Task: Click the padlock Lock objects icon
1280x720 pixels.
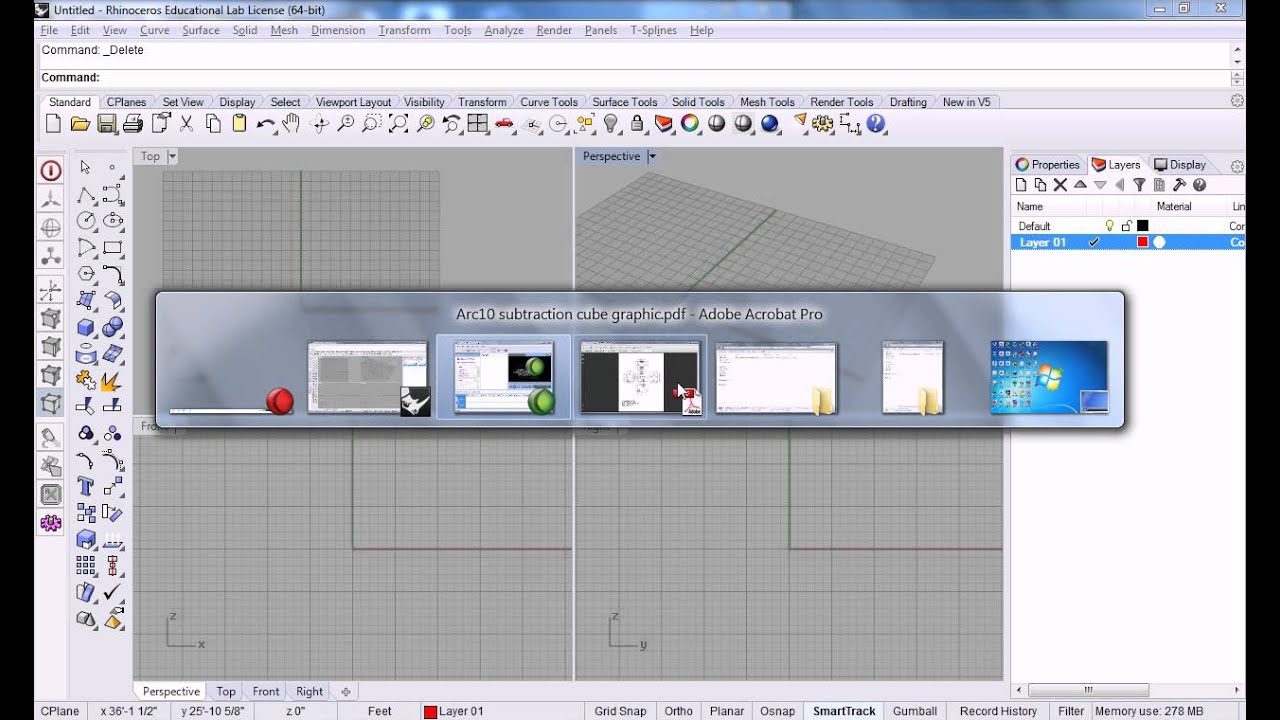Action: (x=636, y=124)
